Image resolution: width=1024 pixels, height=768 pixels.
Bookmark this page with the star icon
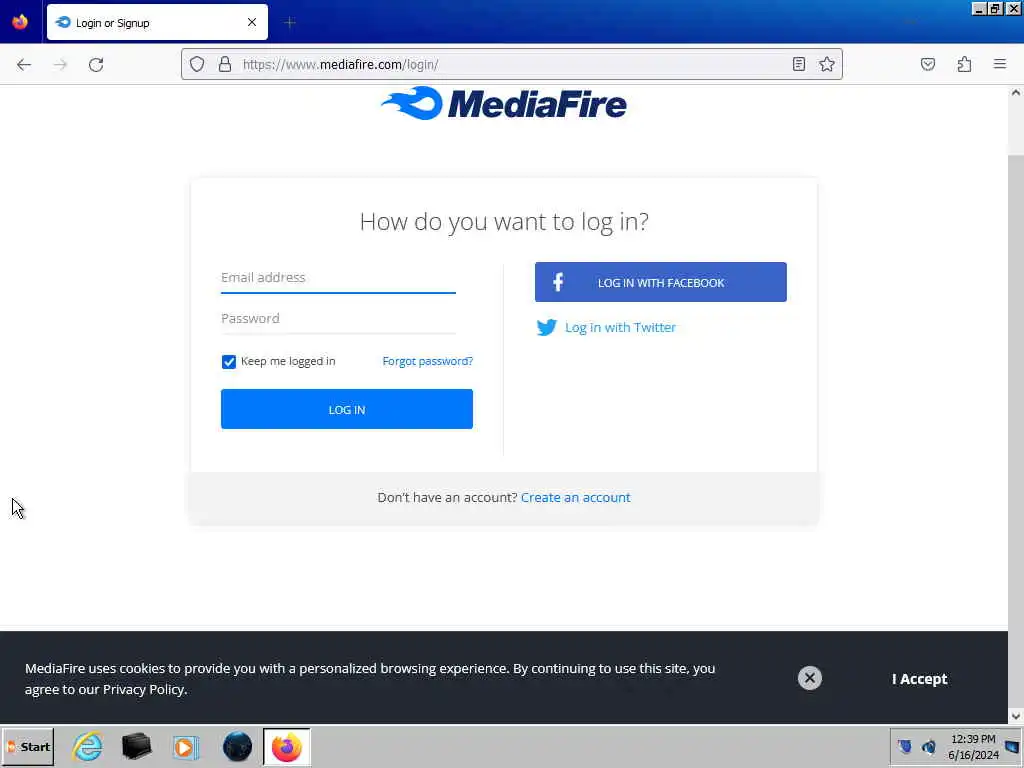pos(827,64)
